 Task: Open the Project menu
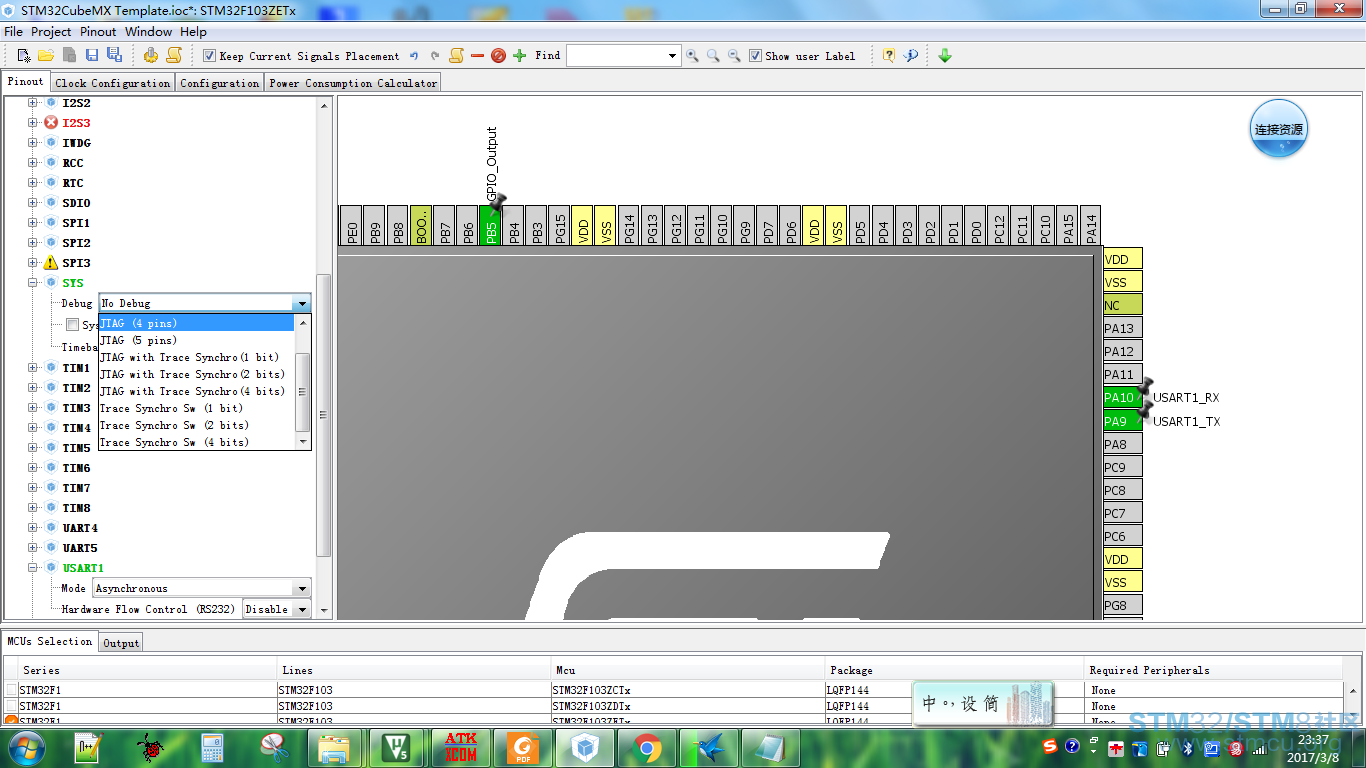coord(52,32)
